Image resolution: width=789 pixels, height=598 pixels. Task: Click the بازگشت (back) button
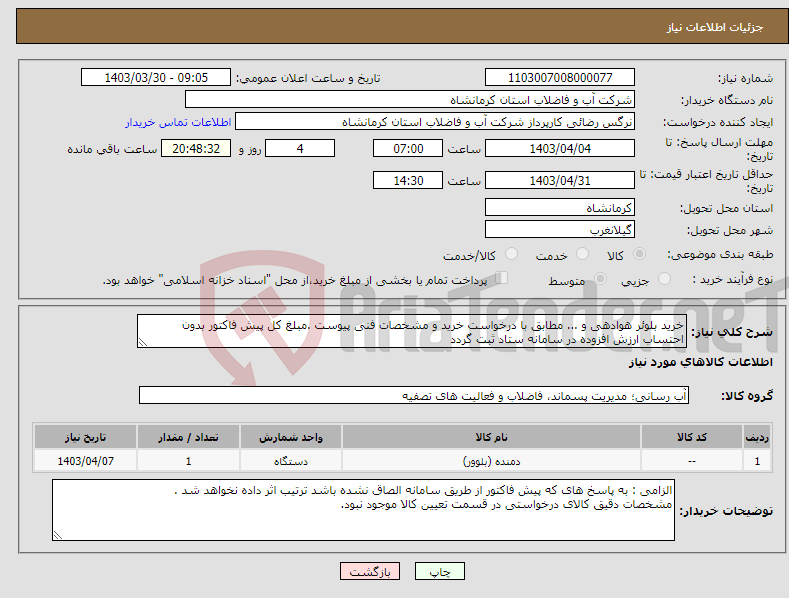point(370,571)
